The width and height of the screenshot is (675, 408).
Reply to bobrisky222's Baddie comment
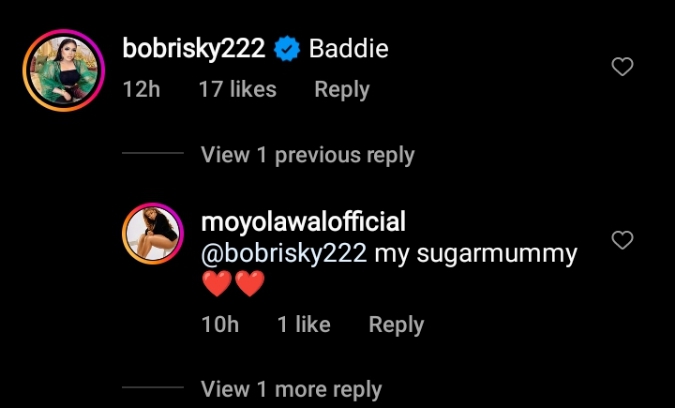341,90
